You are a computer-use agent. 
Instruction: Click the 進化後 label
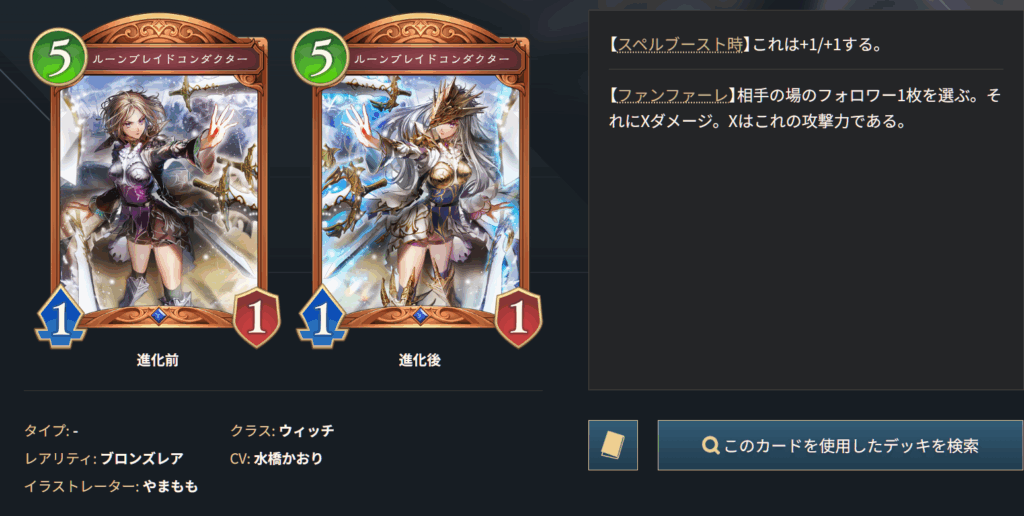click(419, 360)
